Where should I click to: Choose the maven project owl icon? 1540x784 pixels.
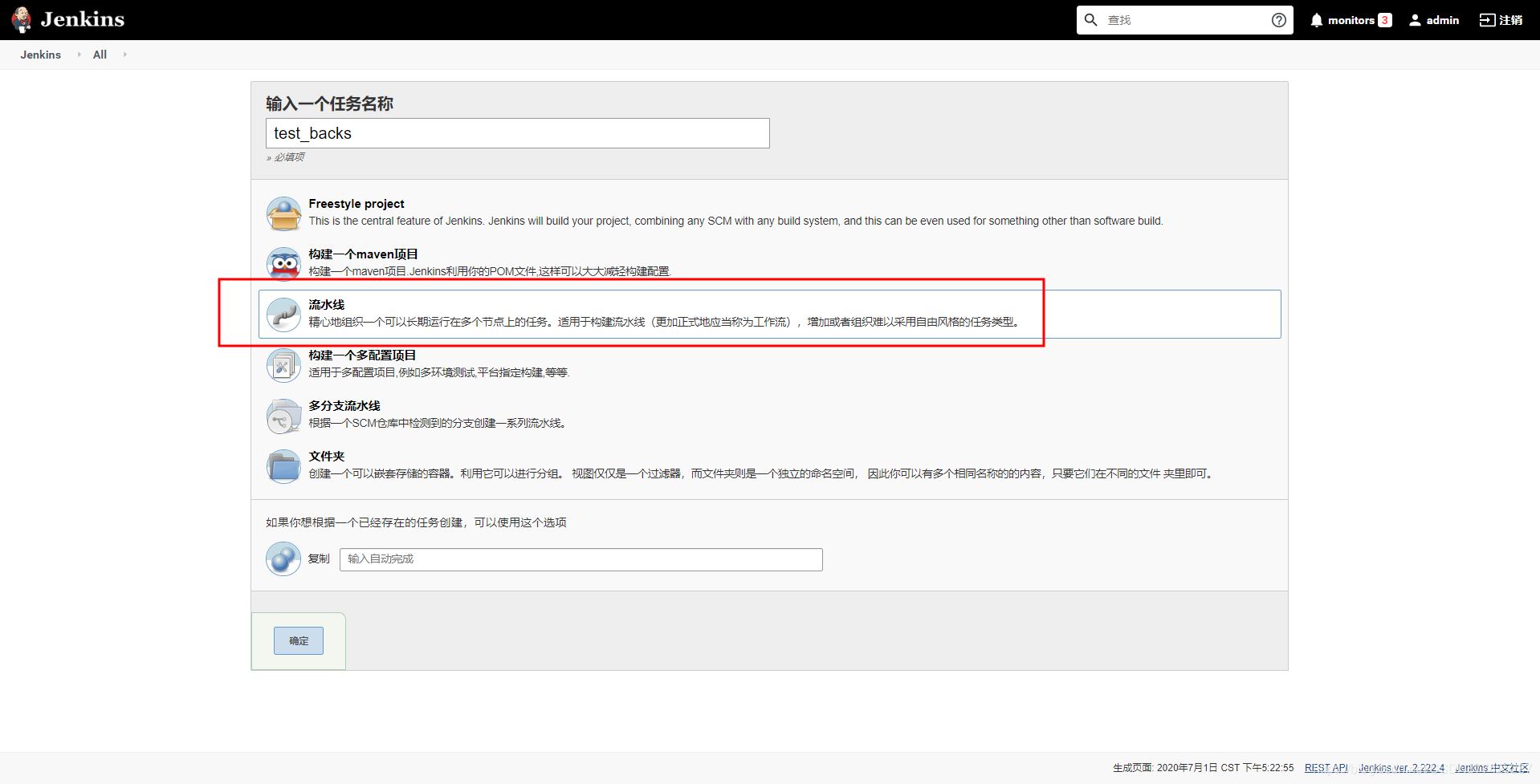283,263
